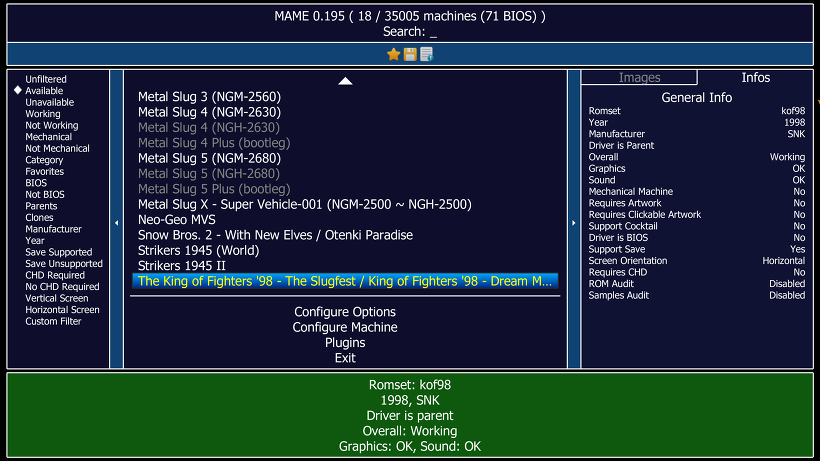Click the Romset kof98 info row

697,111
